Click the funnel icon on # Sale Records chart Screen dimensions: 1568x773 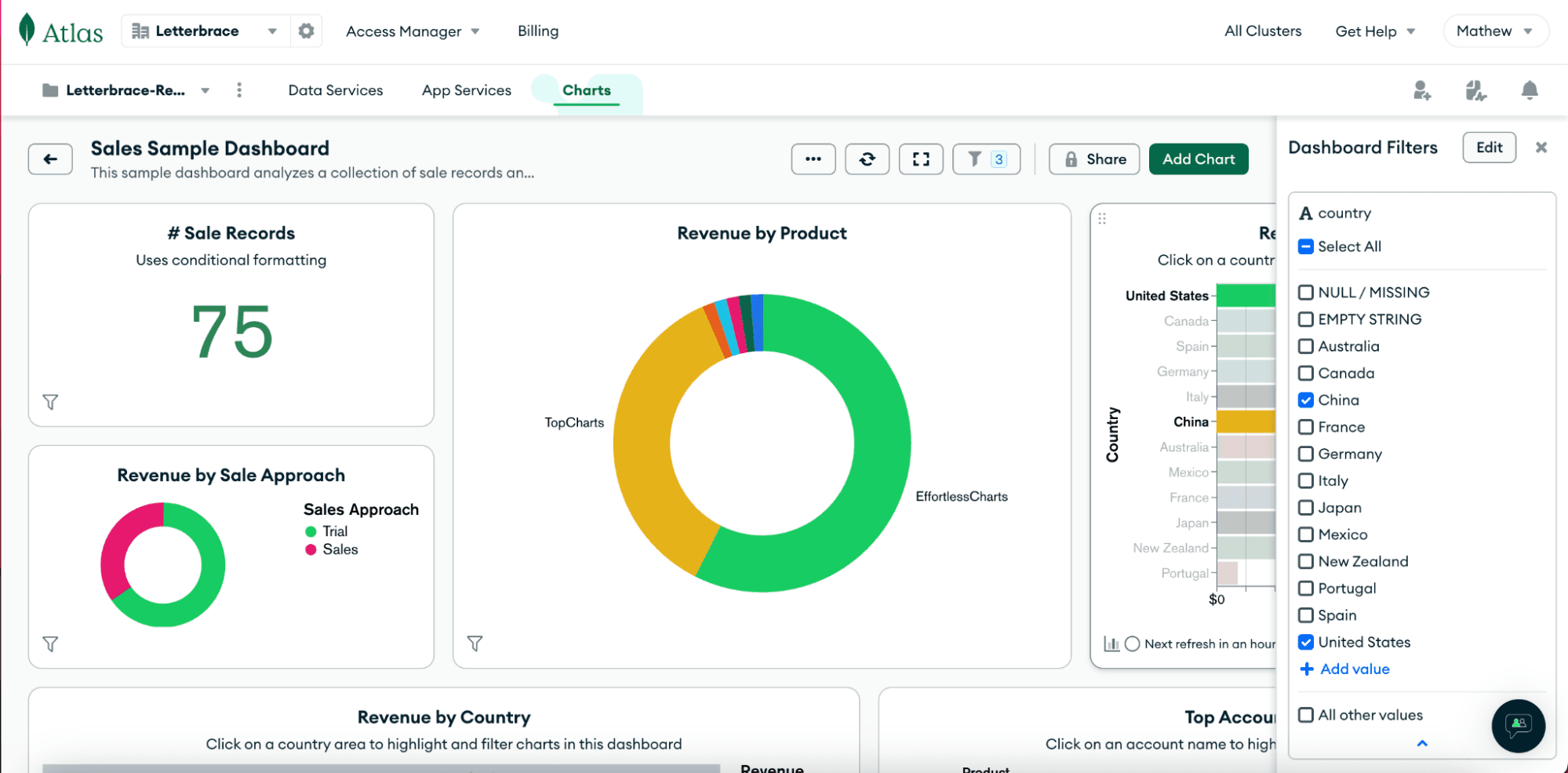(x=50, y=402)
